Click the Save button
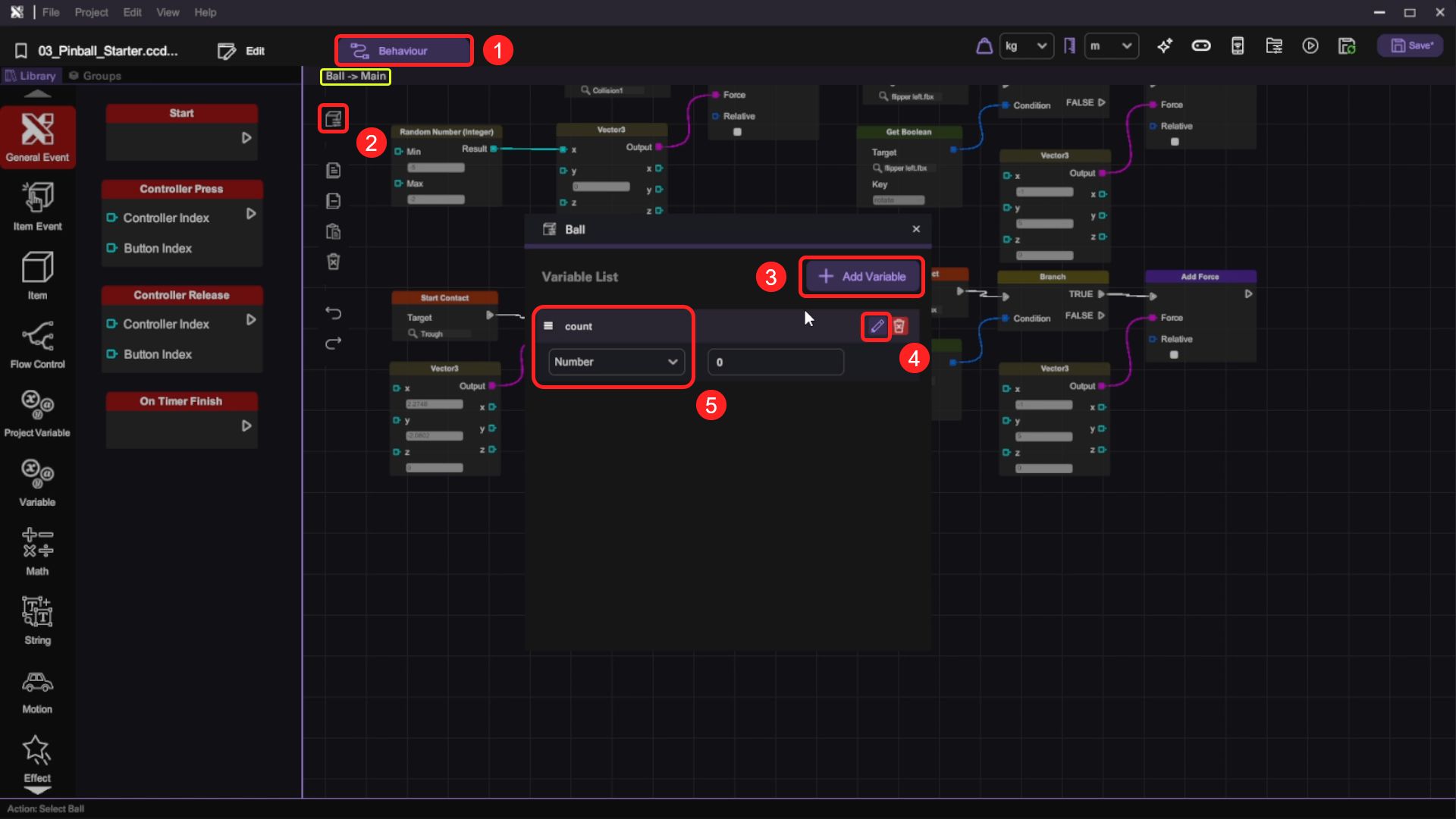The image size is (1456, 819). 1411,46
